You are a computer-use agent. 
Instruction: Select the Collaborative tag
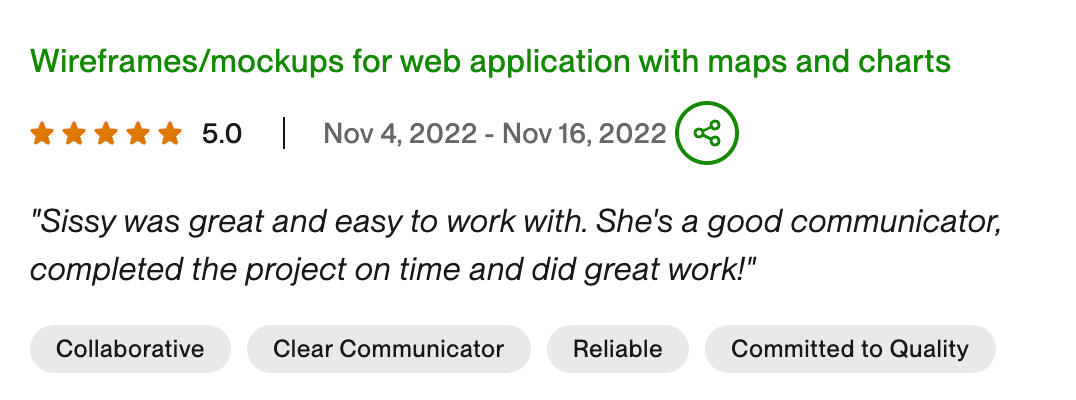pyautogui.click(x=130, y=349)
